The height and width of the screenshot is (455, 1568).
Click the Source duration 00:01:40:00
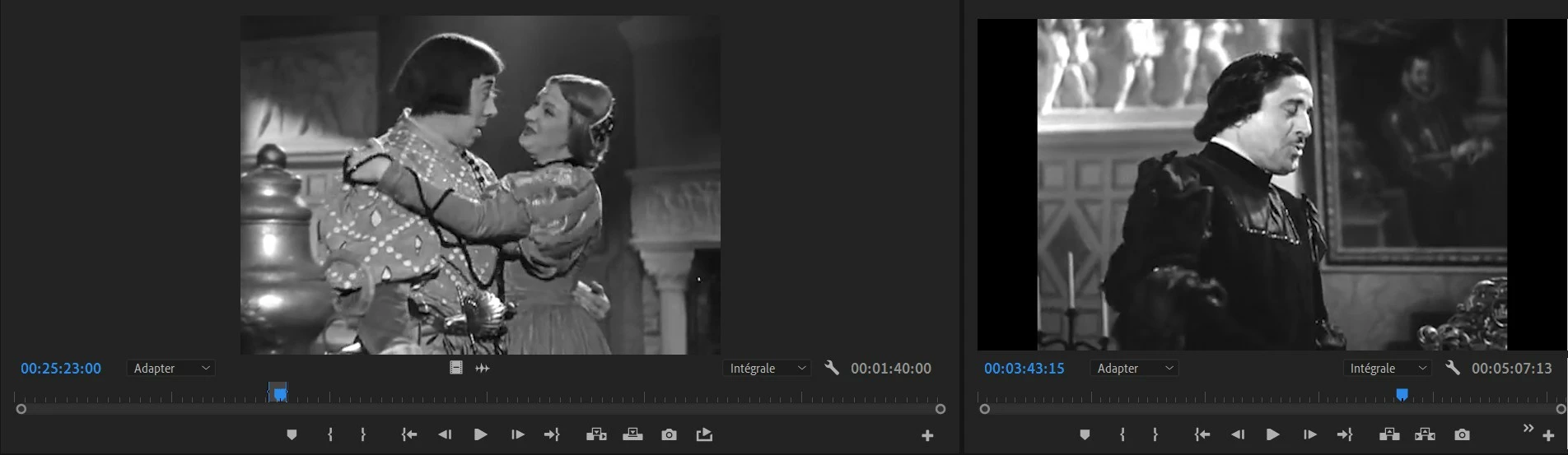[891, 369]
